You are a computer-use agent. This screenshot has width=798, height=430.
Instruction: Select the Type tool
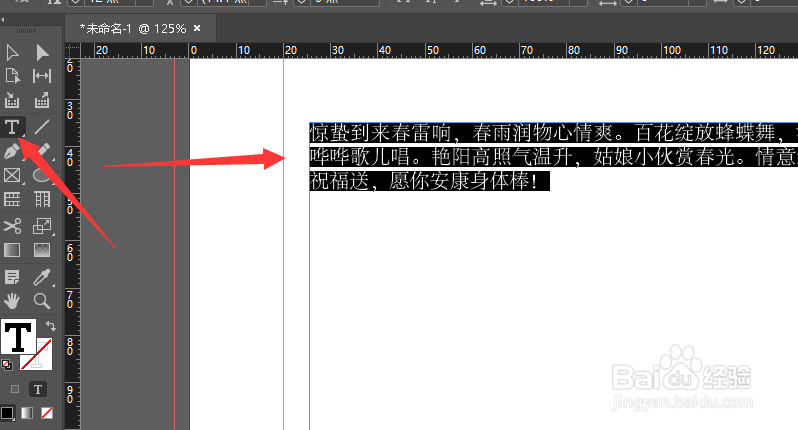pyautogui.click(x=12, y=127)
